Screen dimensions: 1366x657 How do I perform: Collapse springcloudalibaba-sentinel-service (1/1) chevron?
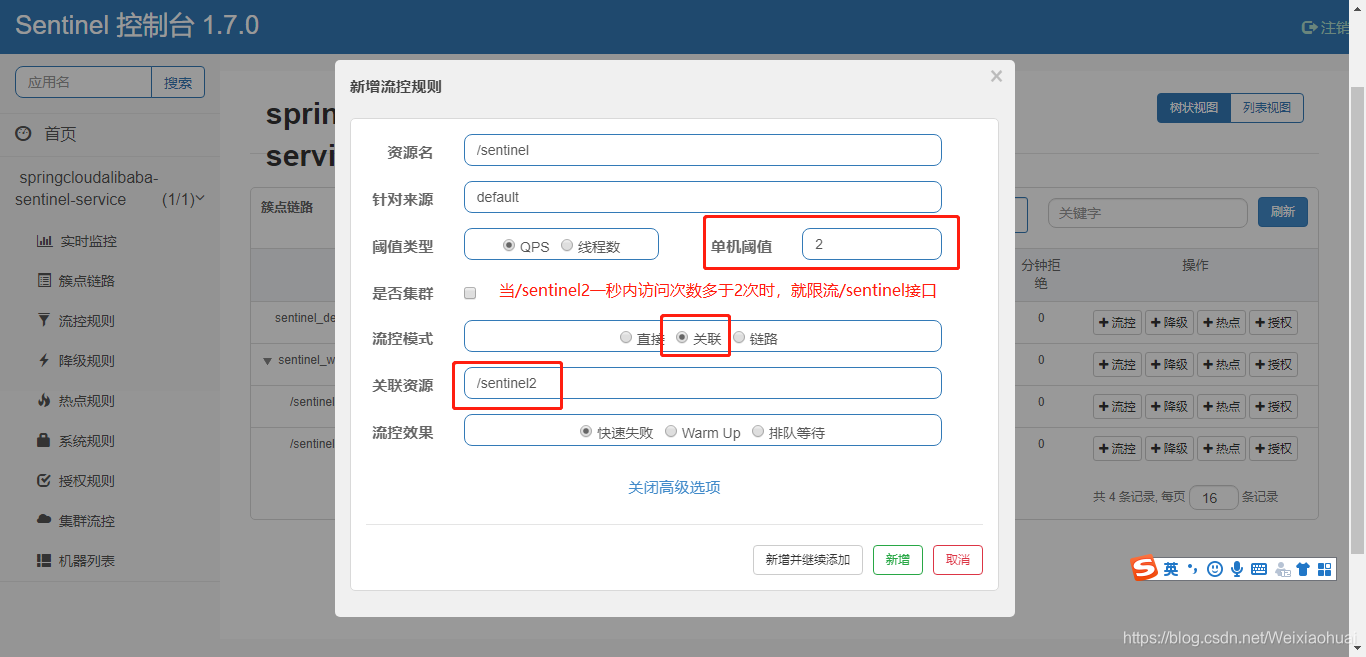(x=200, y=198)
